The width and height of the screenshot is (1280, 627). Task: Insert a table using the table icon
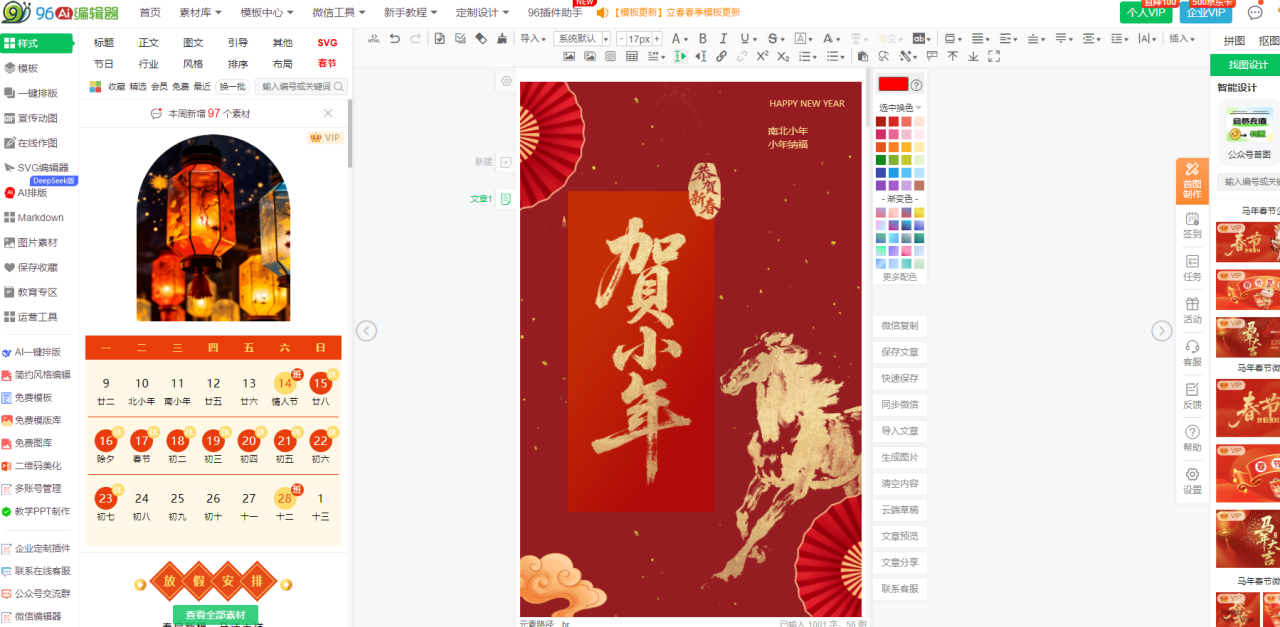pos(631,57)
